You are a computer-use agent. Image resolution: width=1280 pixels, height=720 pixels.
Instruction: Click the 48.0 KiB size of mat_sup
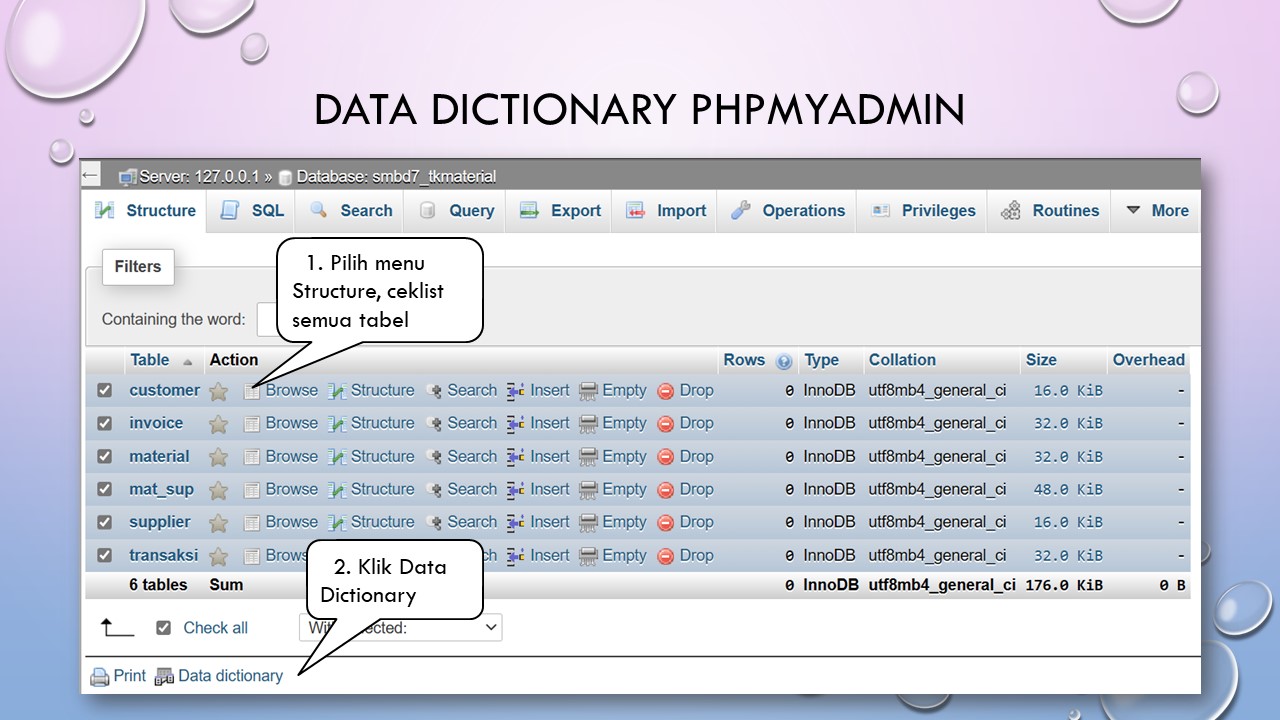coord(1069,490)
